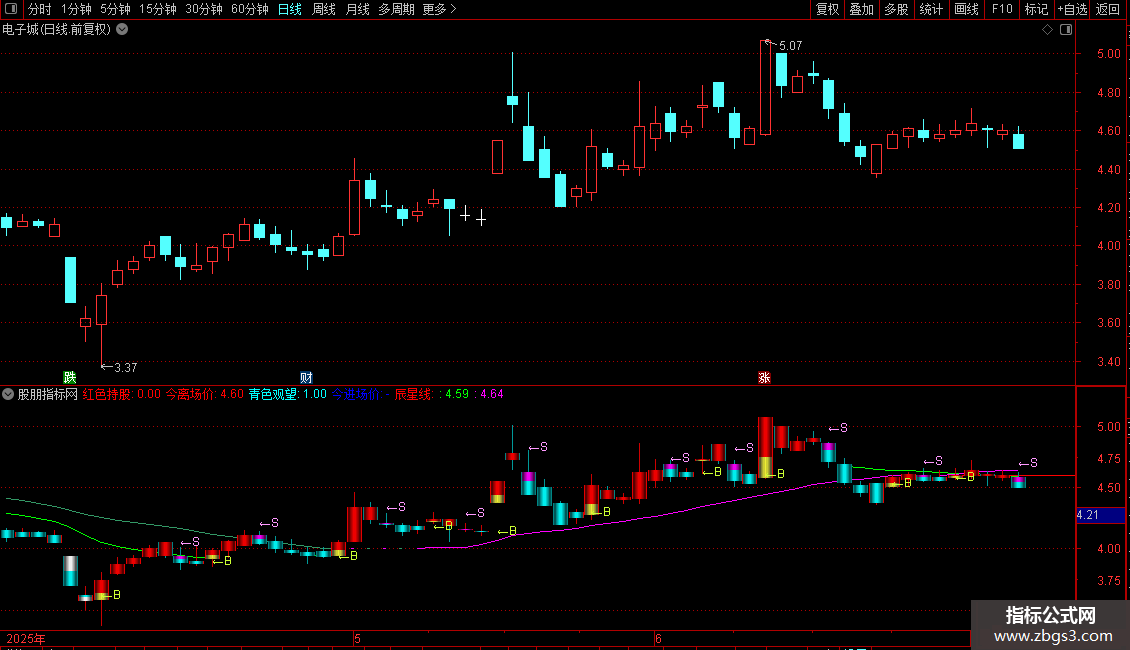Click the 辰星线 indicator label
The width and height of the screenshot is (1130, 650).
414,394
